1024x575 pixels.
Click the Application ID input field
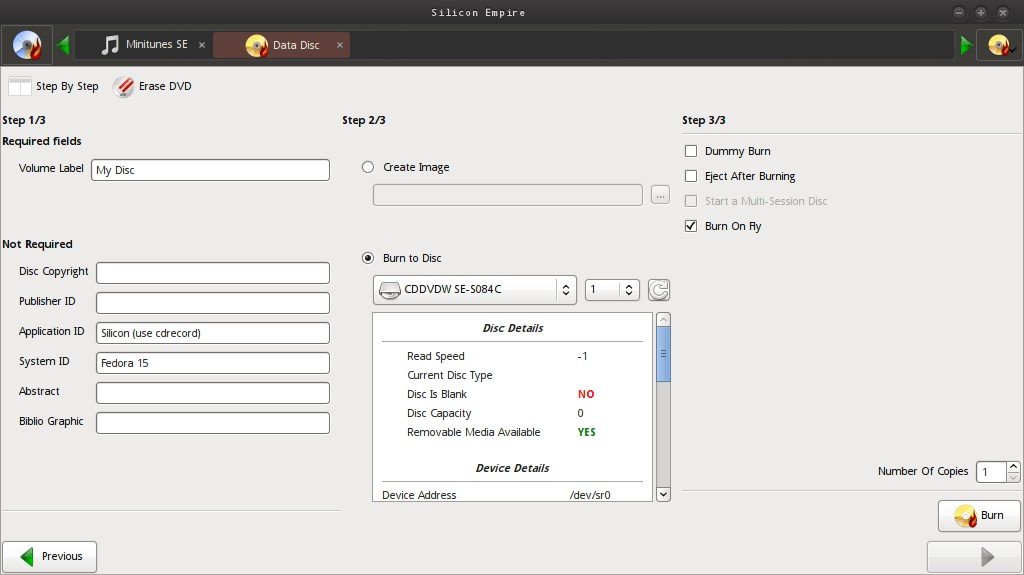(x=213, y=333)
